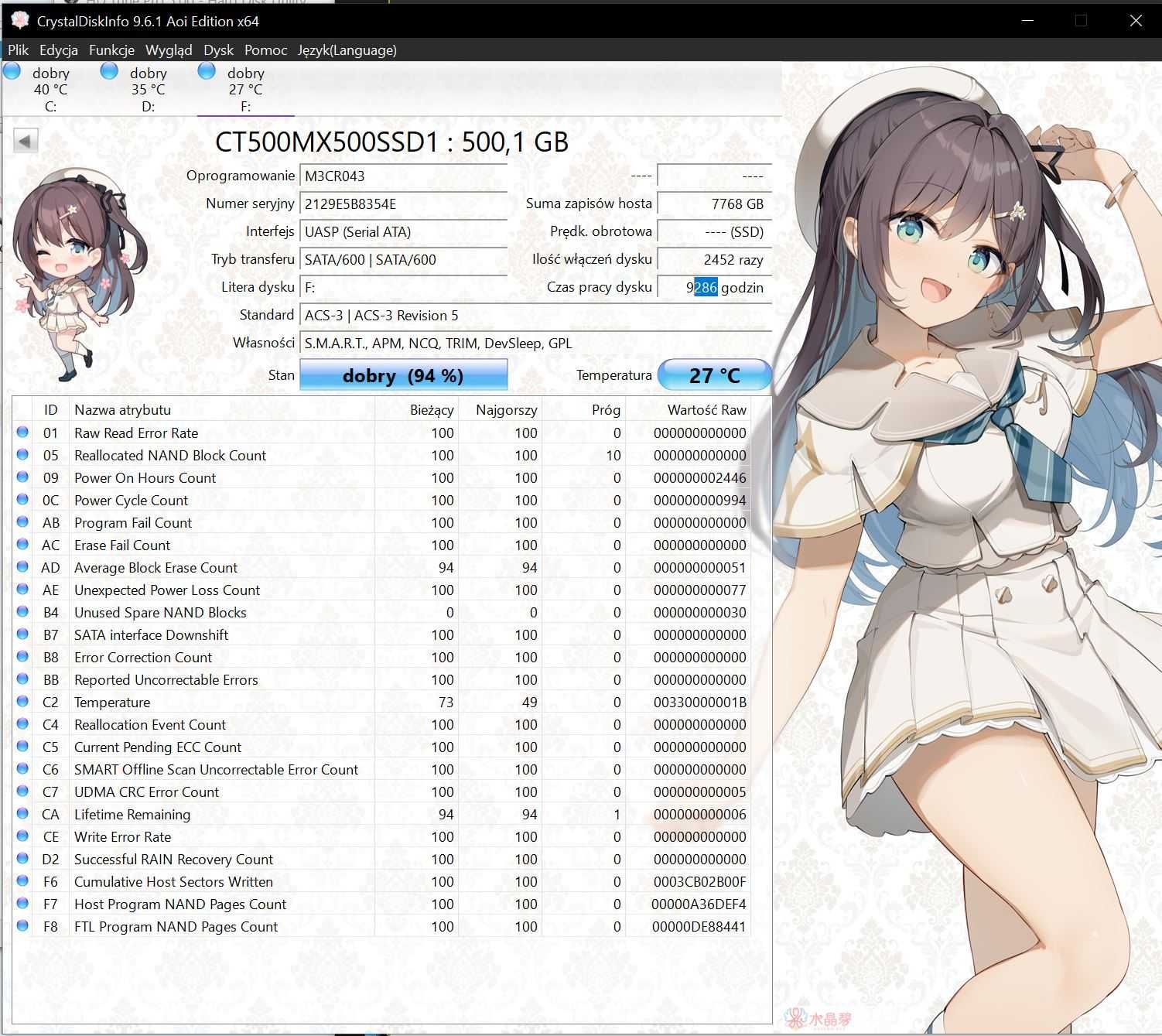The width and height of the screenshot is (1162, 1036).
Task: Click the Bieżący column header
Action: pos(416,409)
